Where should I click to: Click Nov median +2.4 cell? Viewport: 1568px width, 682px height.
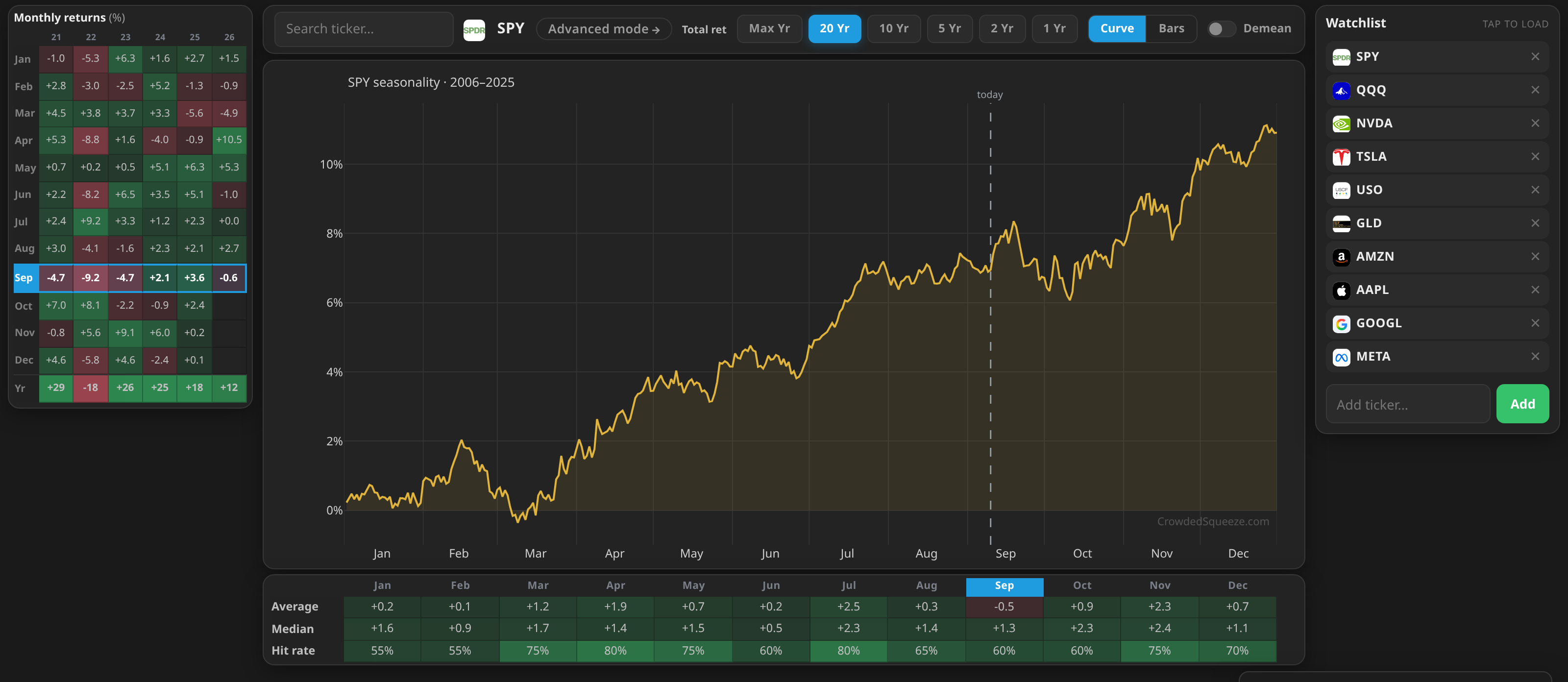[x=1159, y=629]
